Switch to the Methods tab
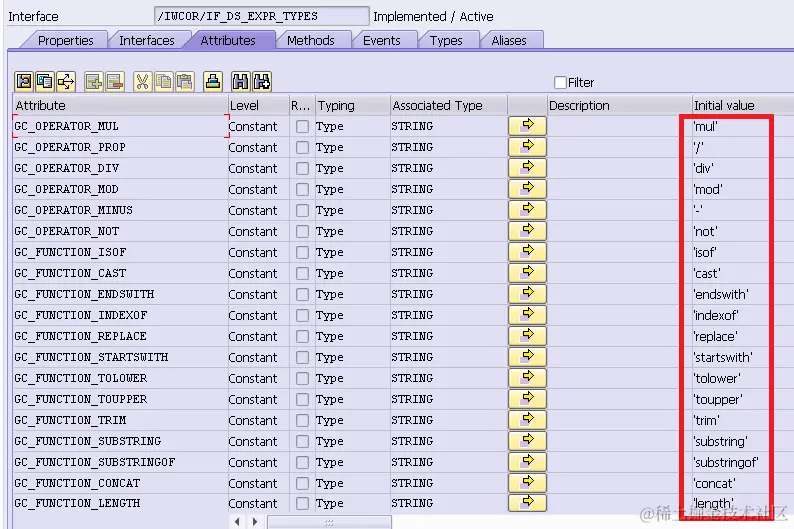The height and width of the screenshot is (529, 794). [x=310, y=40]
